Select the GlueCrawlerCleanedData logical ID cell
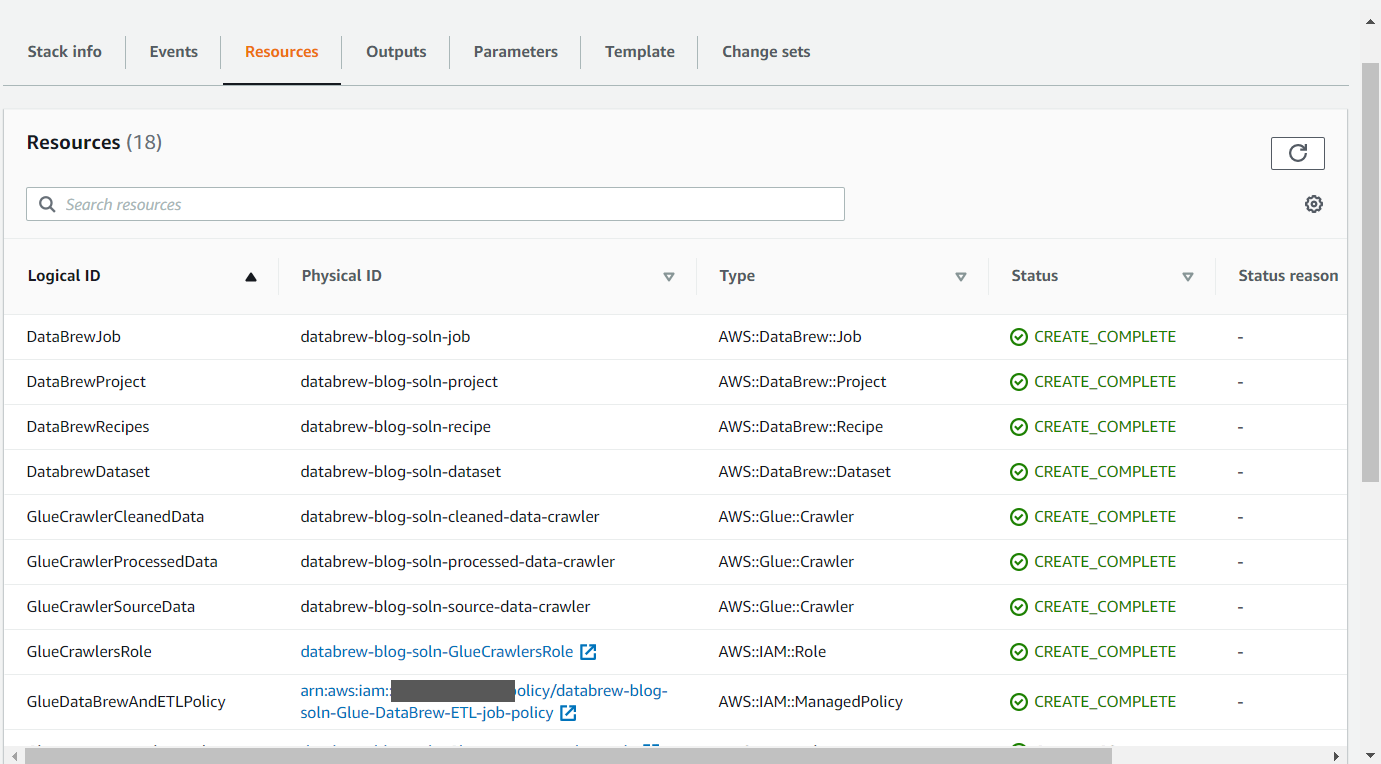This screenshot has width=1381, height=764. pos(115,517)
